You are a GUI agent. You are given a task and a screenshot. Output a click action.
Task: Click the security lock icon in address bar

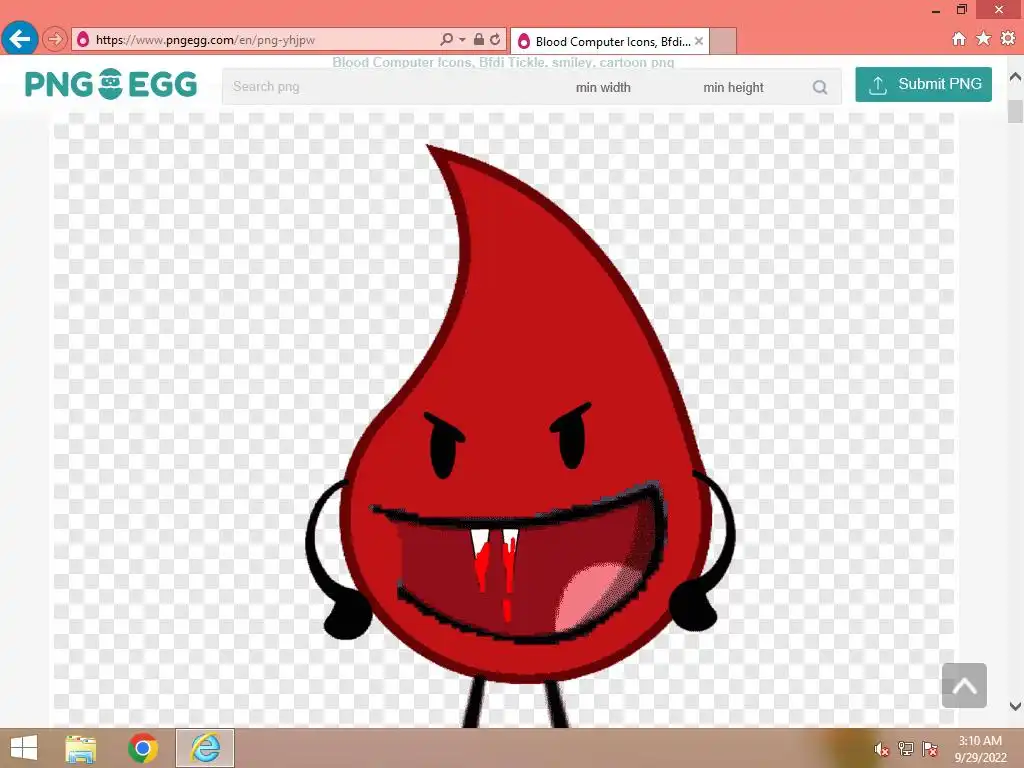click(479, 39)
